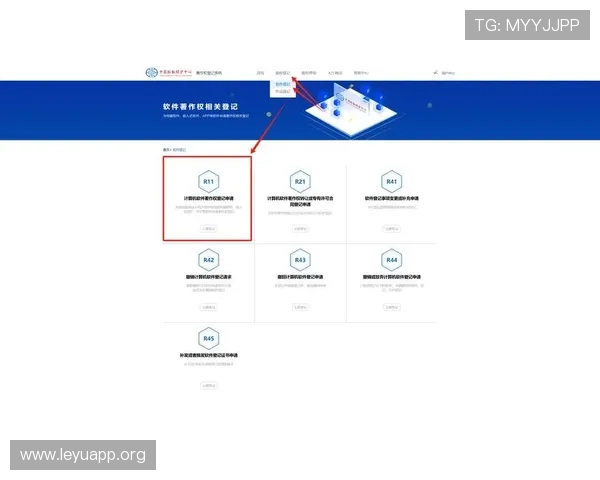Screen dimensions: 600x480
Task: Click the register button under R45
Action: (x=209, y=385)
